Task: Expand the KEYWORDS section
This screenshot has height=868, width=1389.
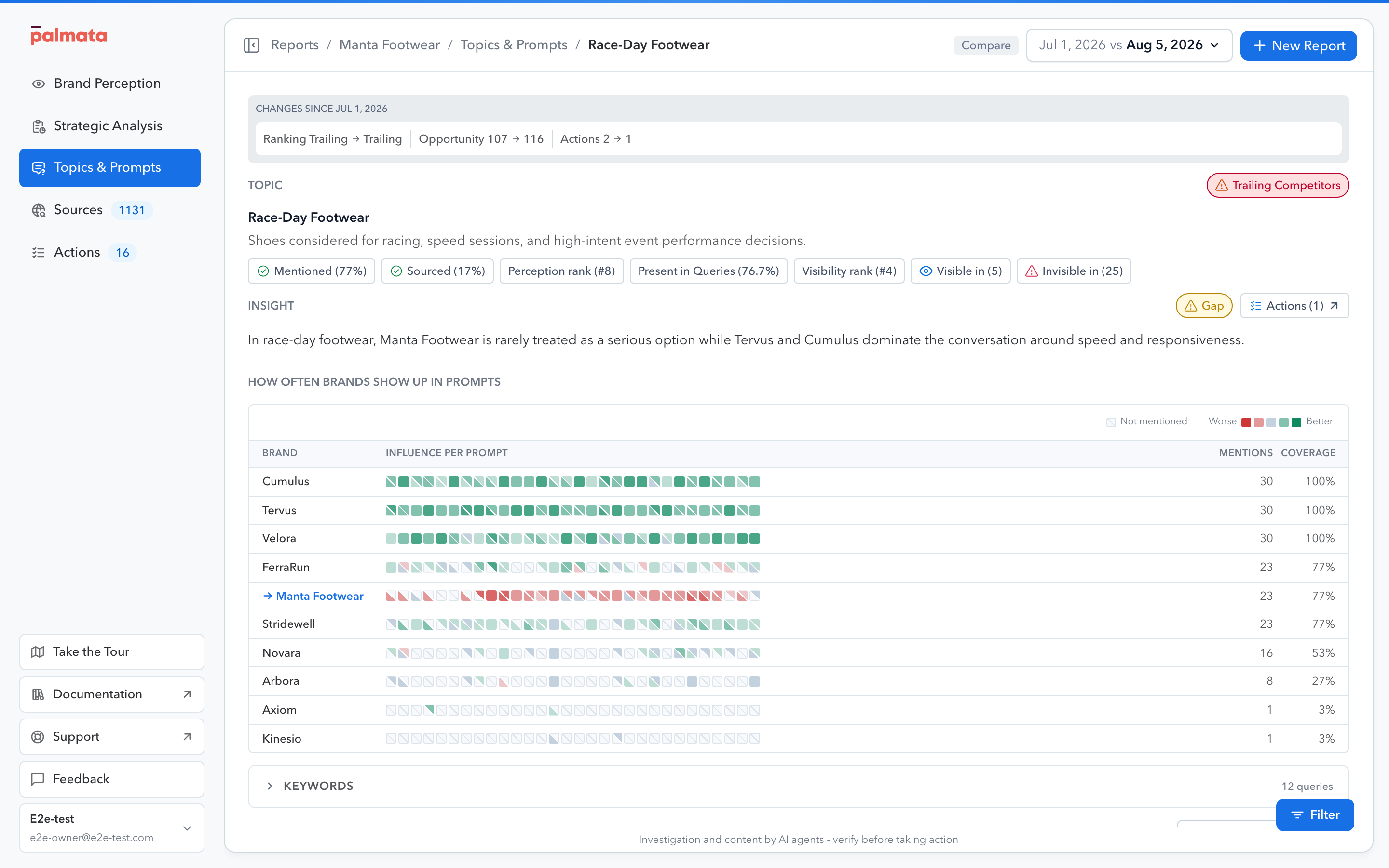Action: (x=798, y=786)
